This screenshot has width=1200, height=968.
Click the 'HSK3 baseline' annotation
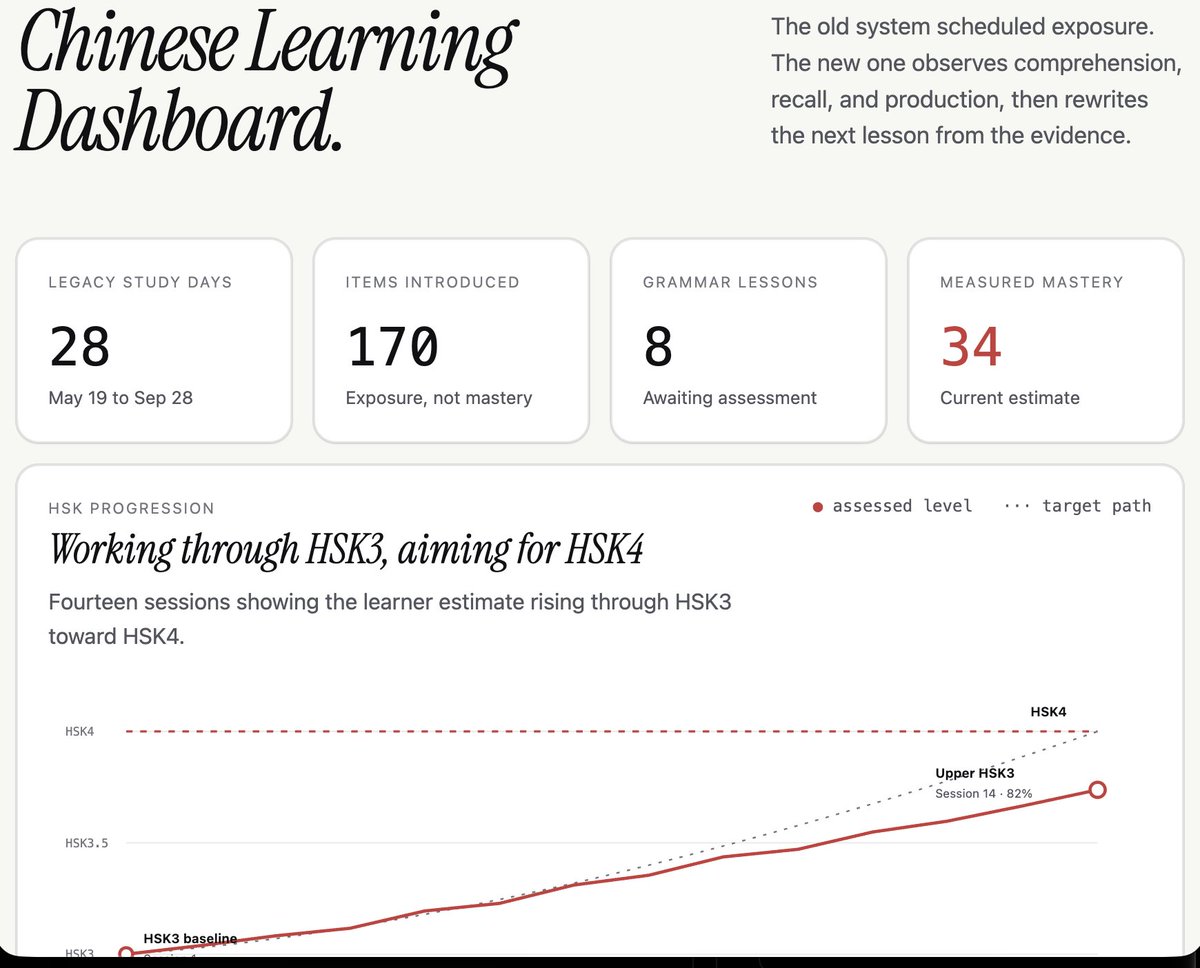pos(190,939)
